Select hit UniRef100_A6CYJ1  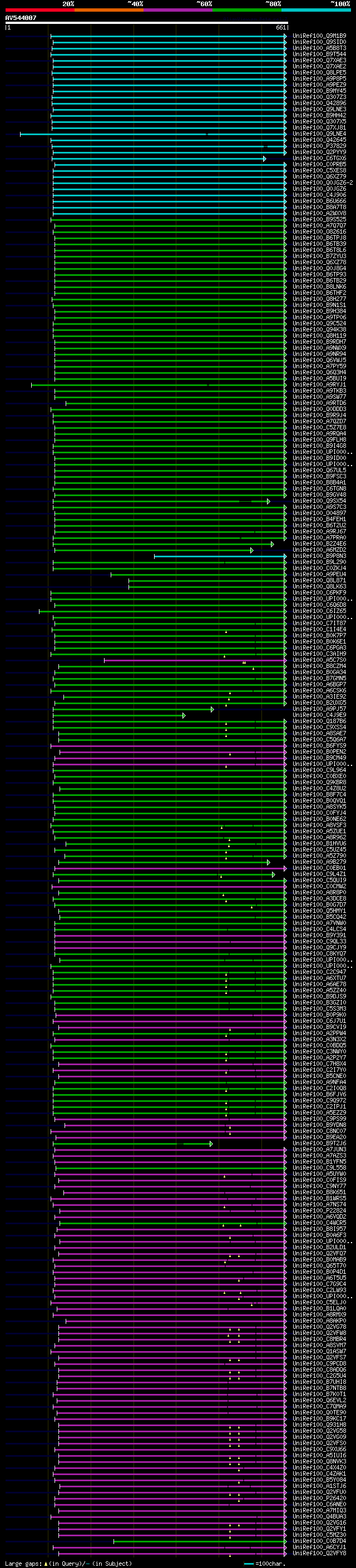(319, 1547)
